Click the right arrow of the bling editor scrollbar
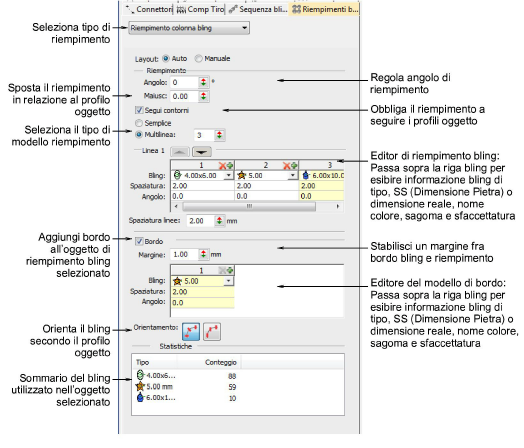The width and height of the screenshot is (524, 448). click(338, 206)
